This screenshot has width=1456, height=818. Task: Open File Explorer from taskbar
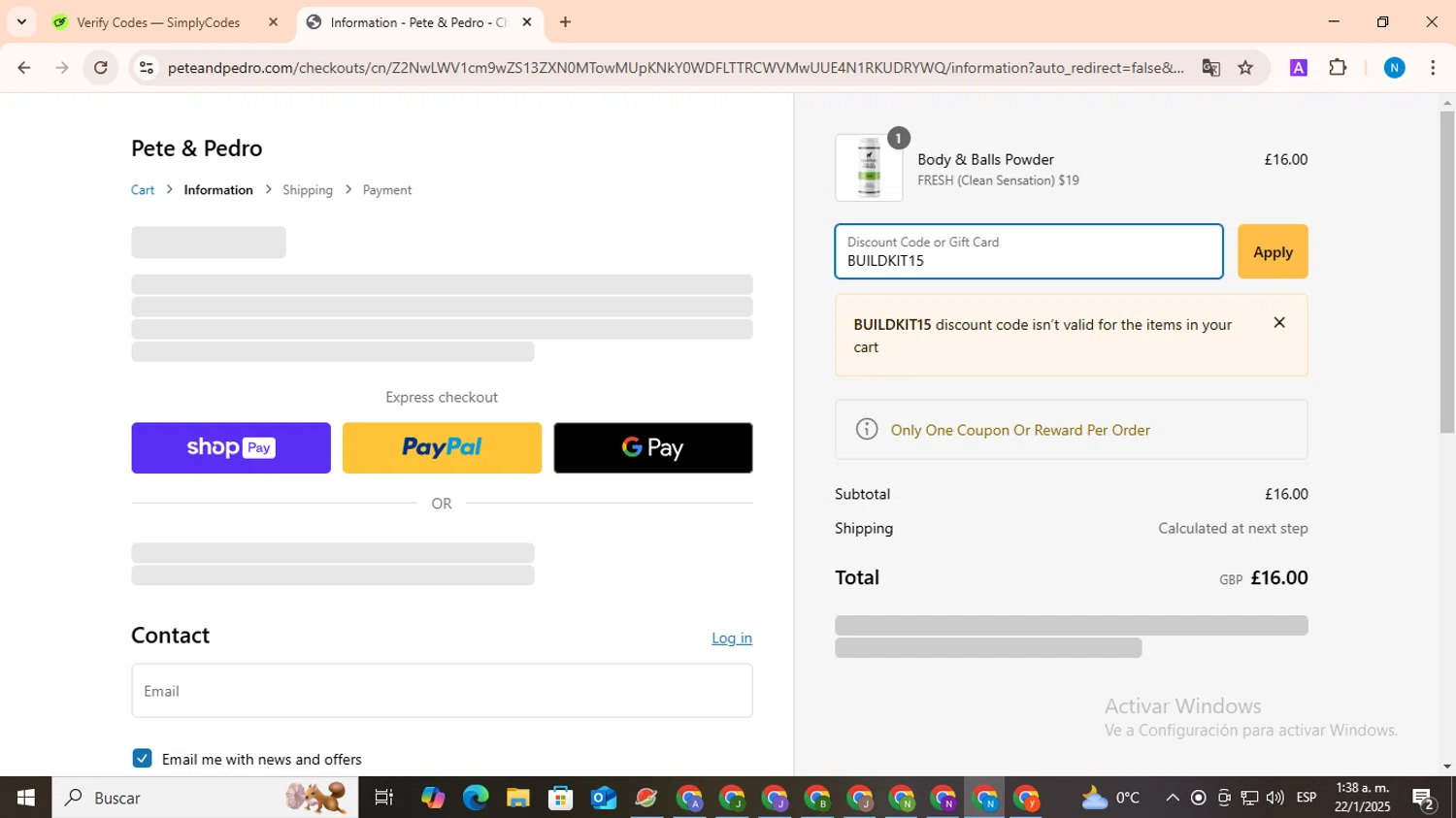point(518,798)
